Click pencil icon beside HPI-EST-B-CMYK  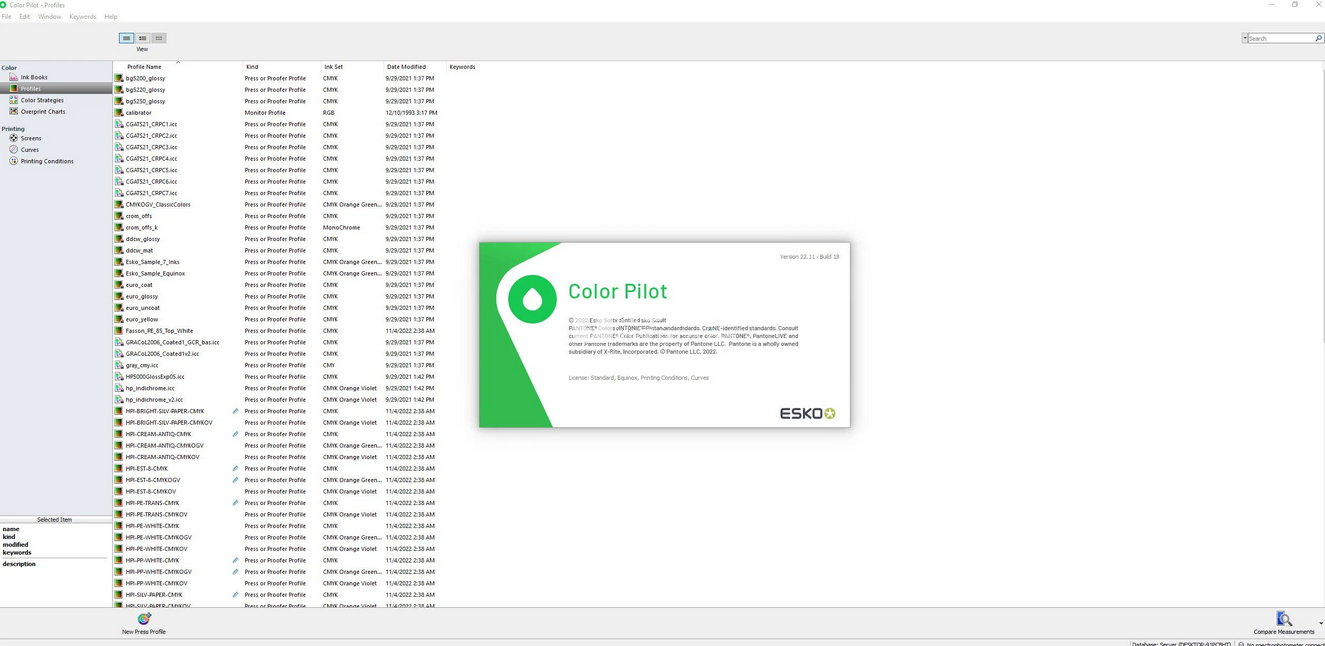pyautogui.click(x=236, y=469)
